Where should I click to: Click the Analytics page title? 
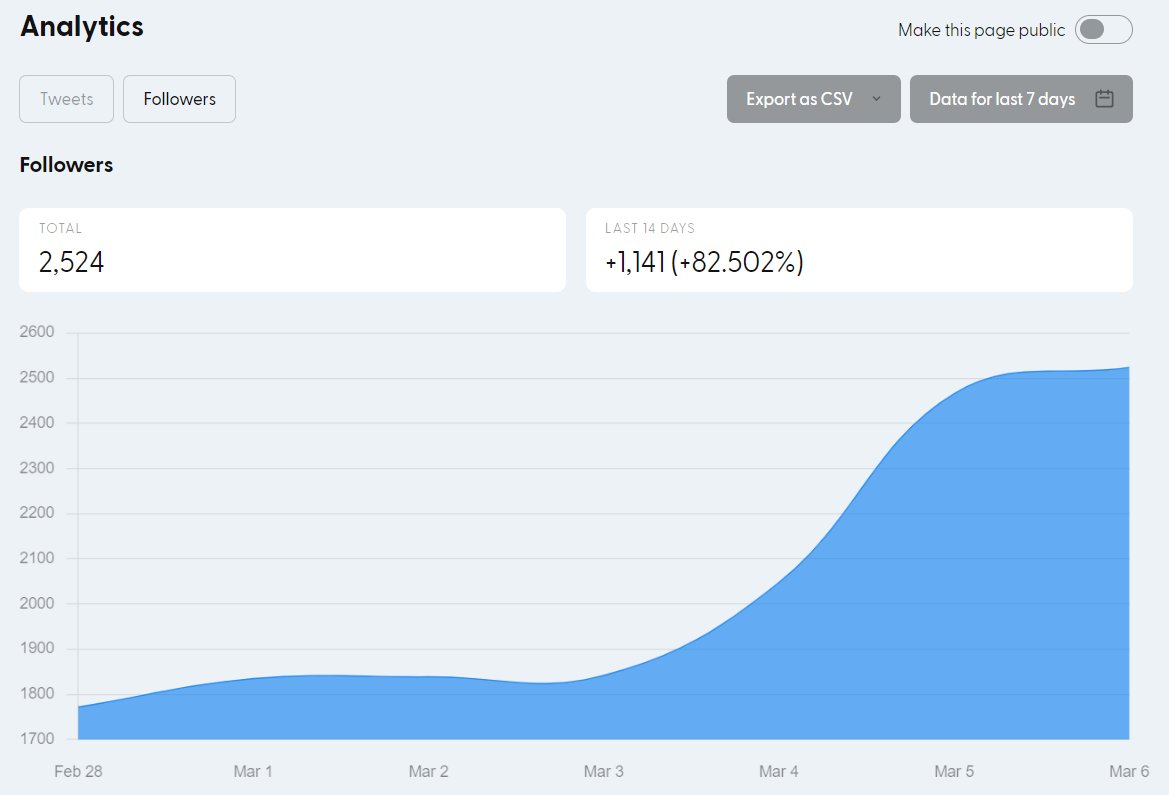pyautogui.click(x=82, y=26)
